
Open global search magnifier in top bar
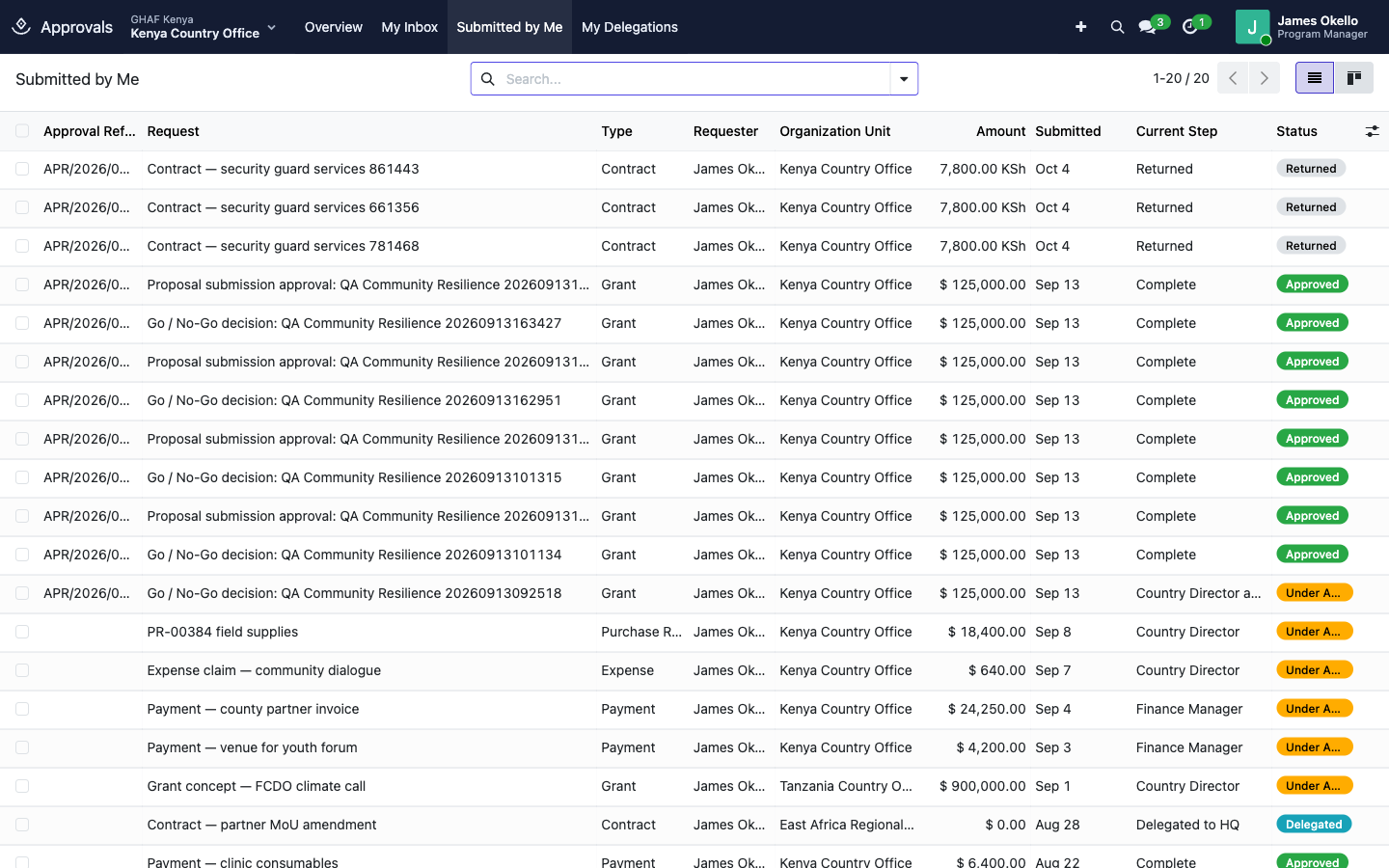click(x=1117, y=27)
